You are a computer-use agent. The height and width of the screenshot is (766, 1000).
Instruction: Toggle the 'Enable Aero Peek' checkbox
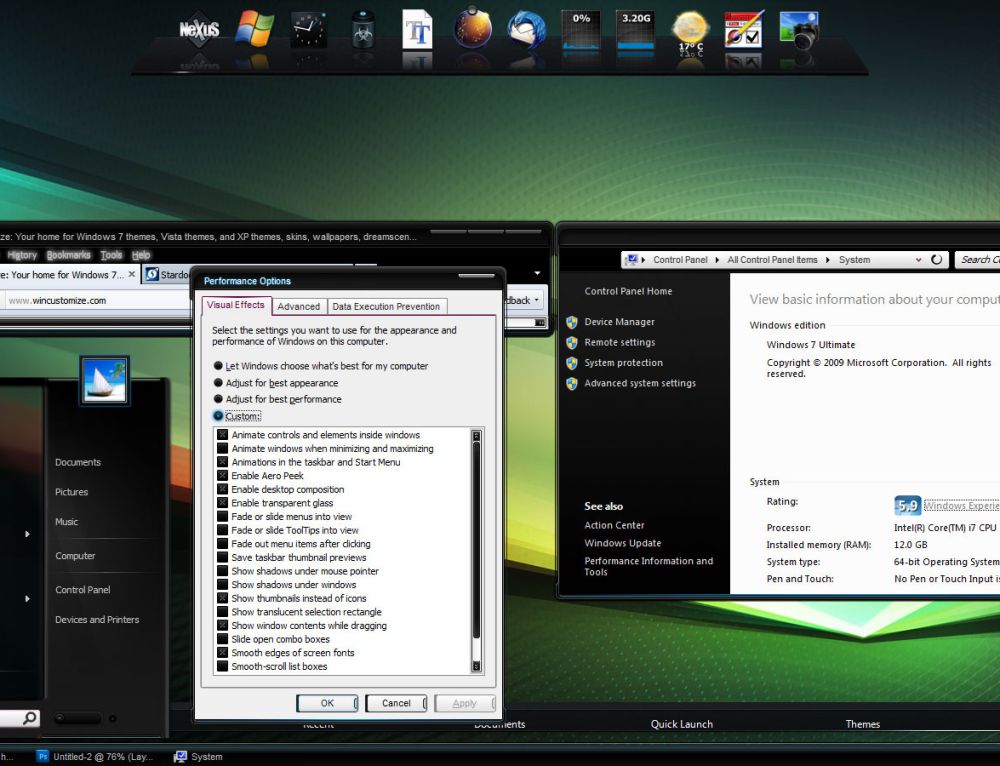pos(223,476)
